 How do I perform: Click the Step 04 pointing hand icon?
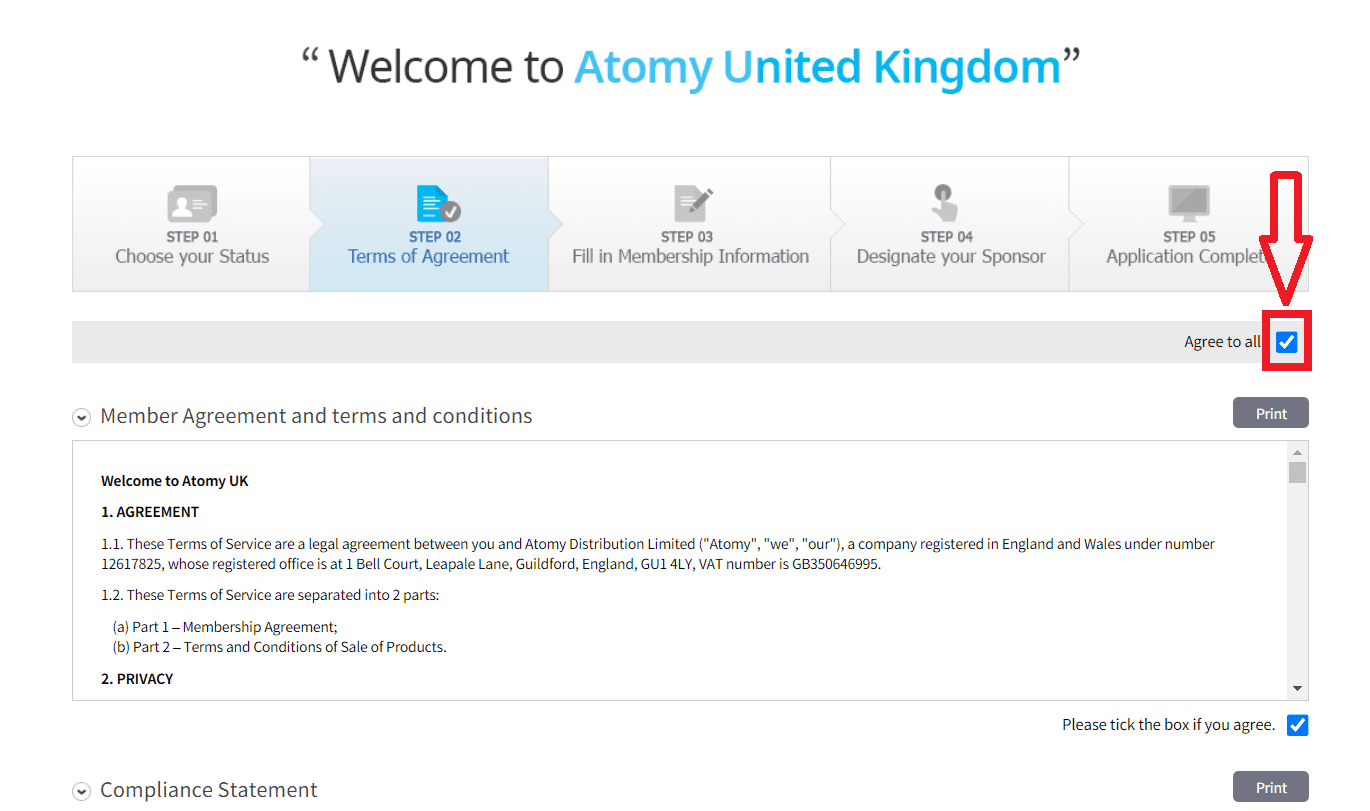(945, 203)
